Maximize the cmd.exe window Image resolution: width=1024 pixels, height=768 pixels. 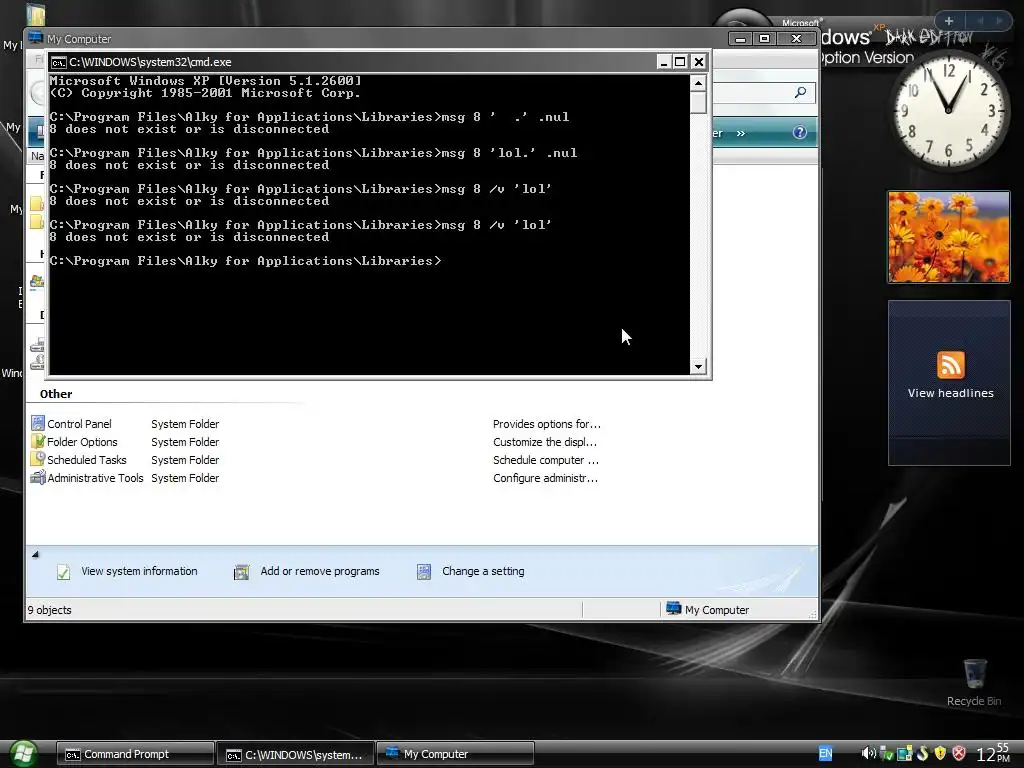[680, 62]
